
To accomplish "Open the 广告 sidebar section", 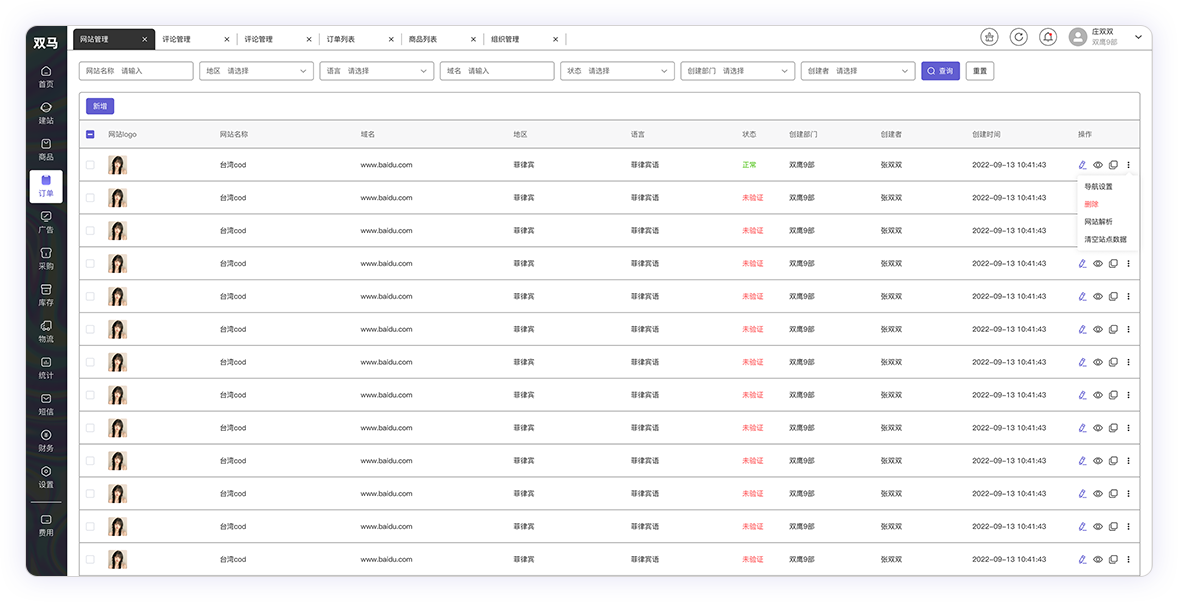I will [46, 222].
